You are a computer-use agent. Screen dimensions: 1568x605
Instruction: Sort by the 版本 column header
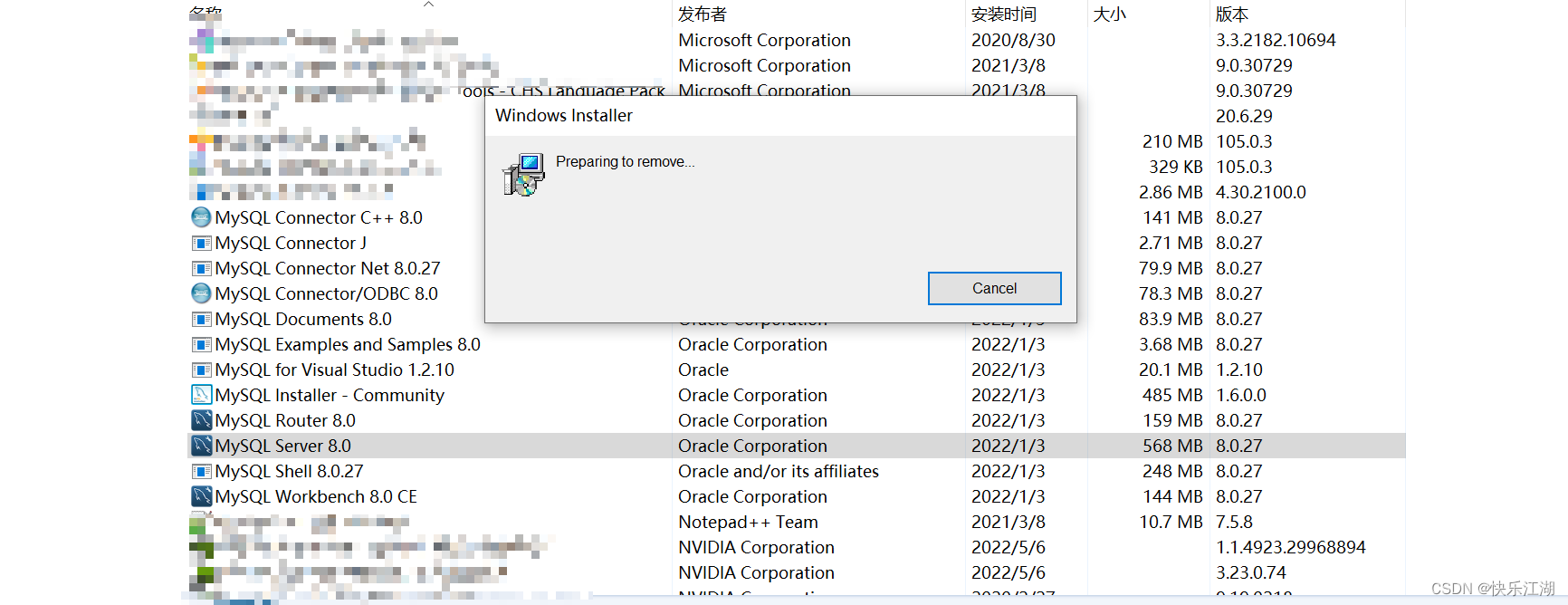pyautogui.click(x=1232, y=14)
